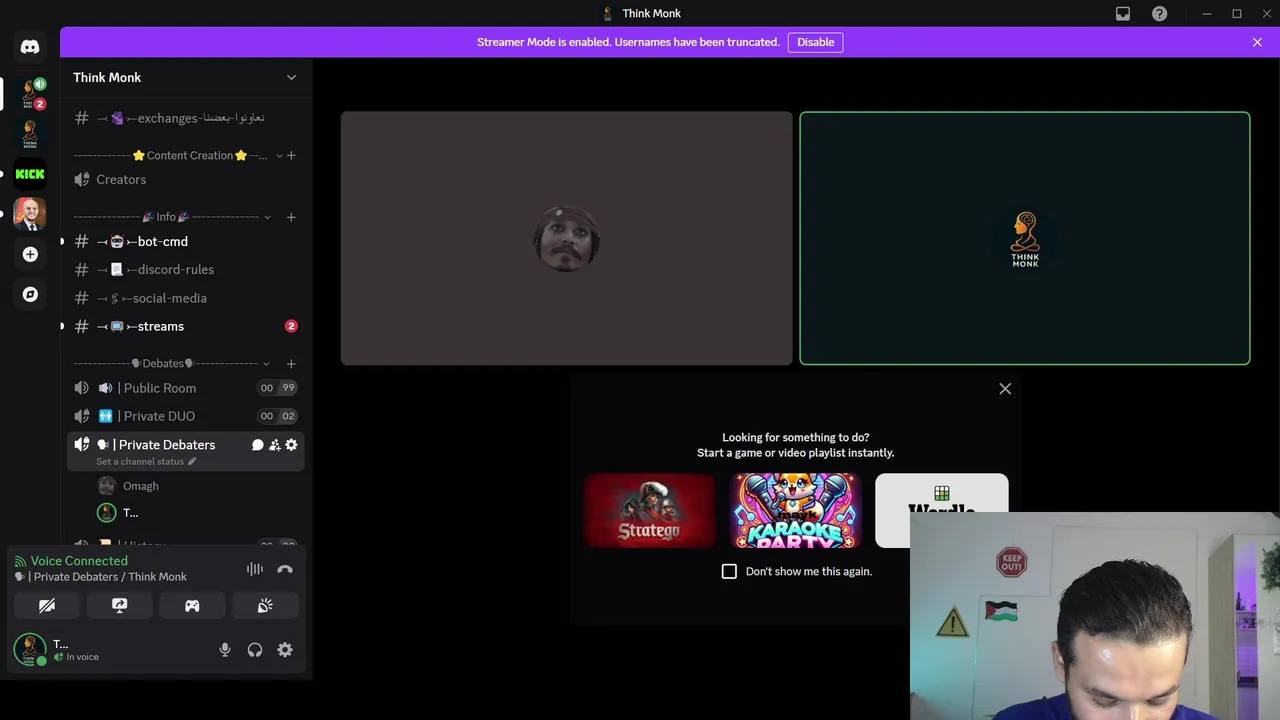Launch the Stratego activity
The image size is (1280, 720).
pyautogui.click(x=650, y=511)
